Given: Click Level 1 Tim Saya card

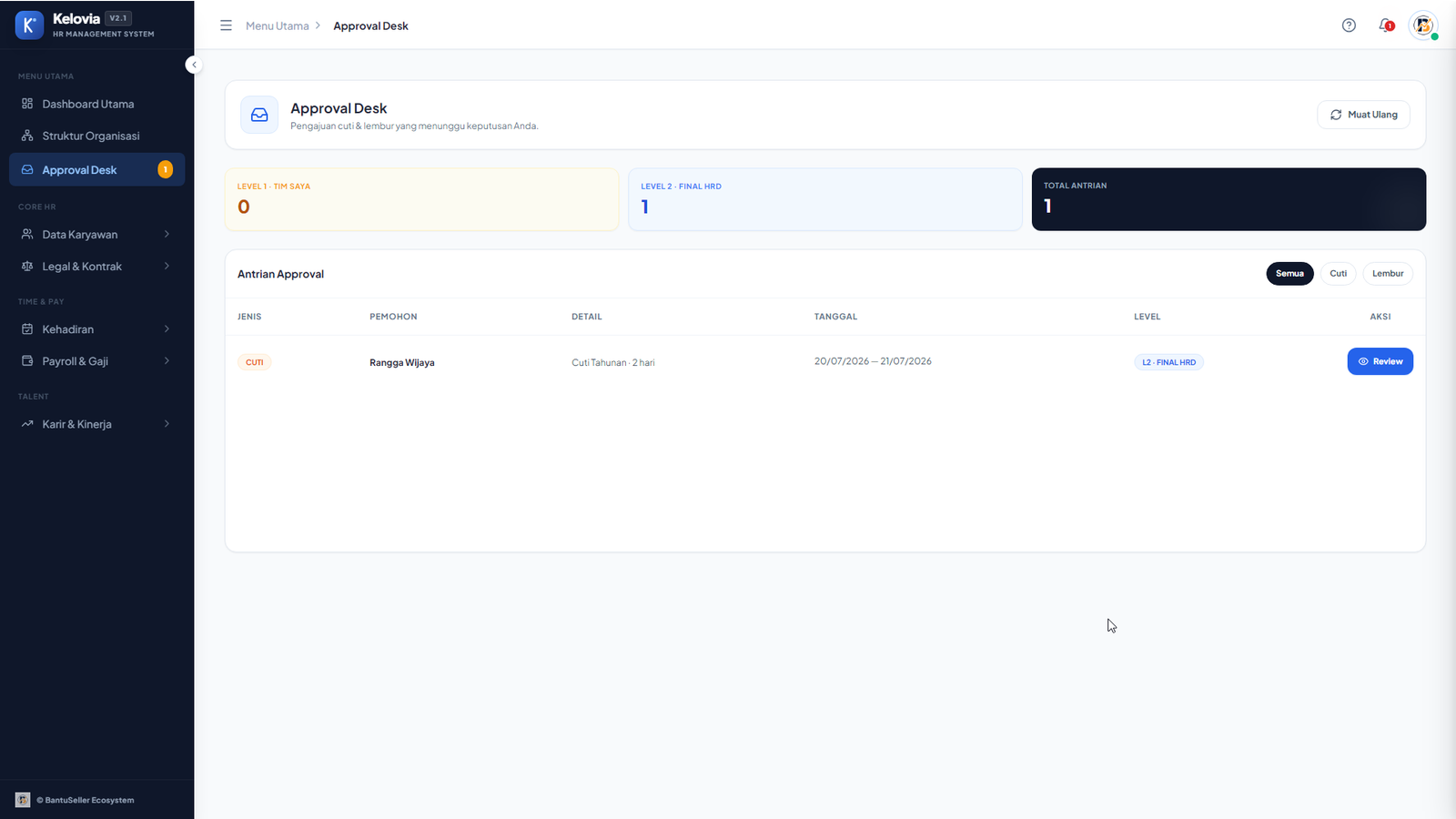Looking at the screenshot, I should pyautogui.click(x=421, y=199).
